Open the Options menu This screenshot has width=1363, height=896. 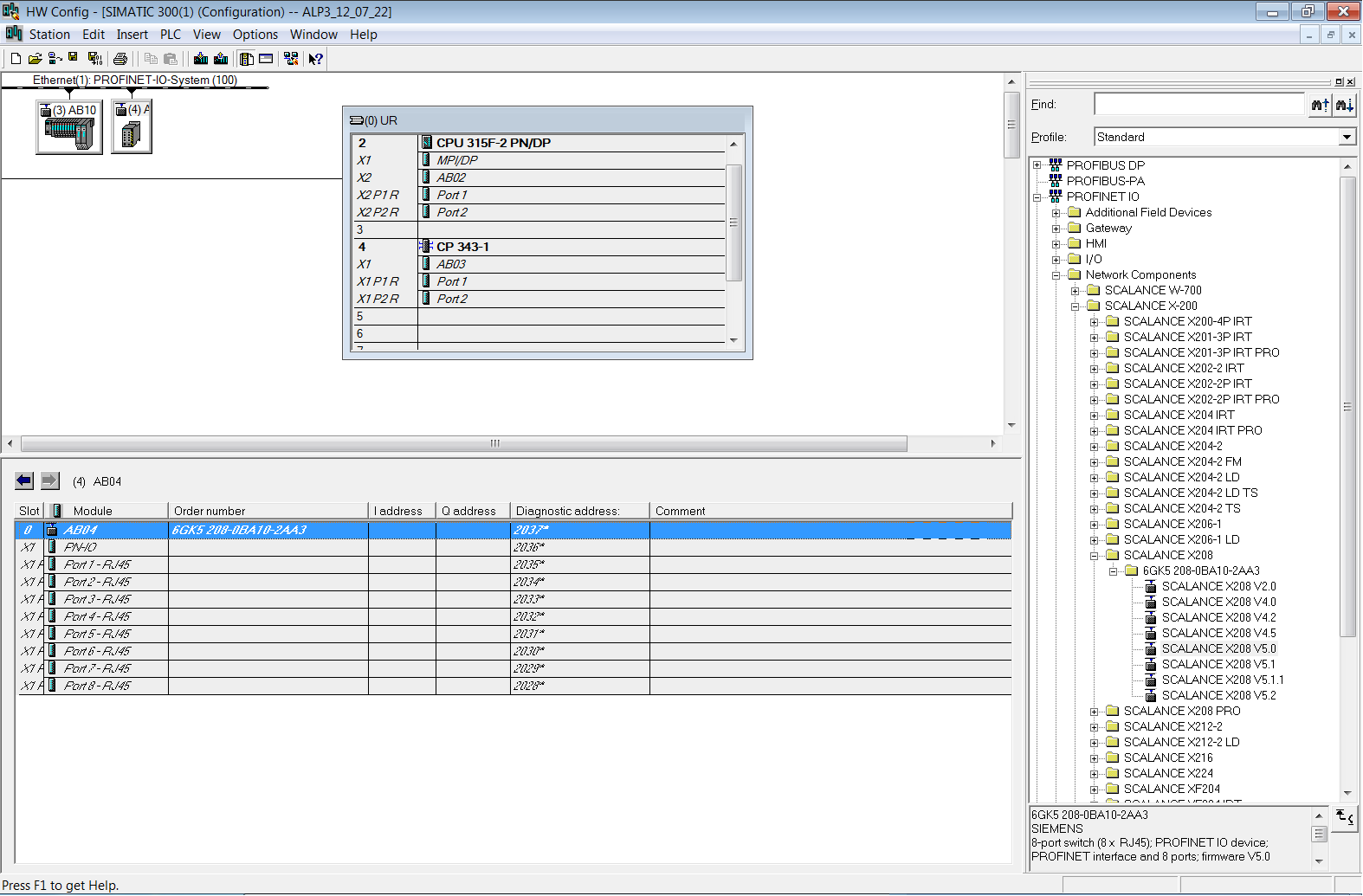pos(255,35)
